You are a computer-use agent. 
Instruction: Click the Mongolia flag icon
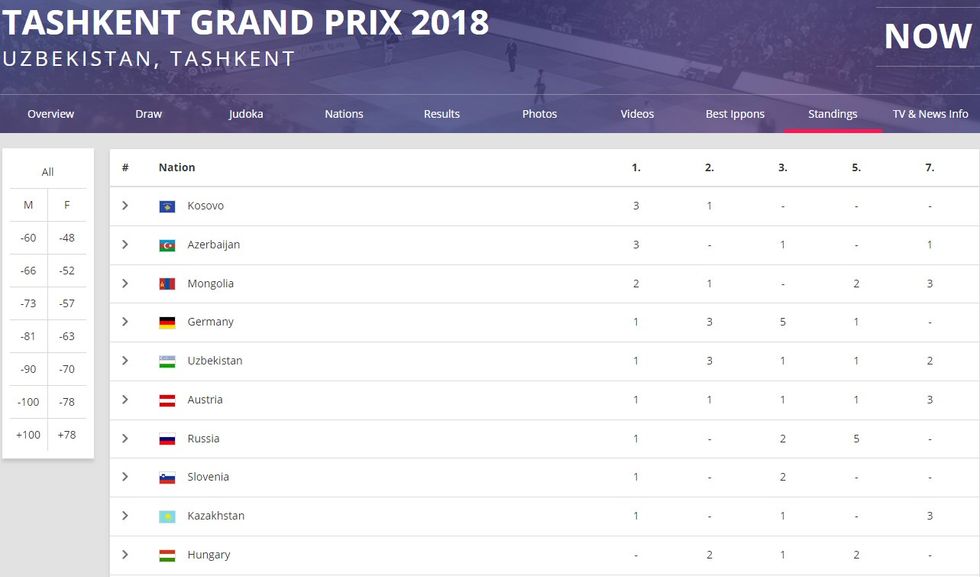pos(167,284)
